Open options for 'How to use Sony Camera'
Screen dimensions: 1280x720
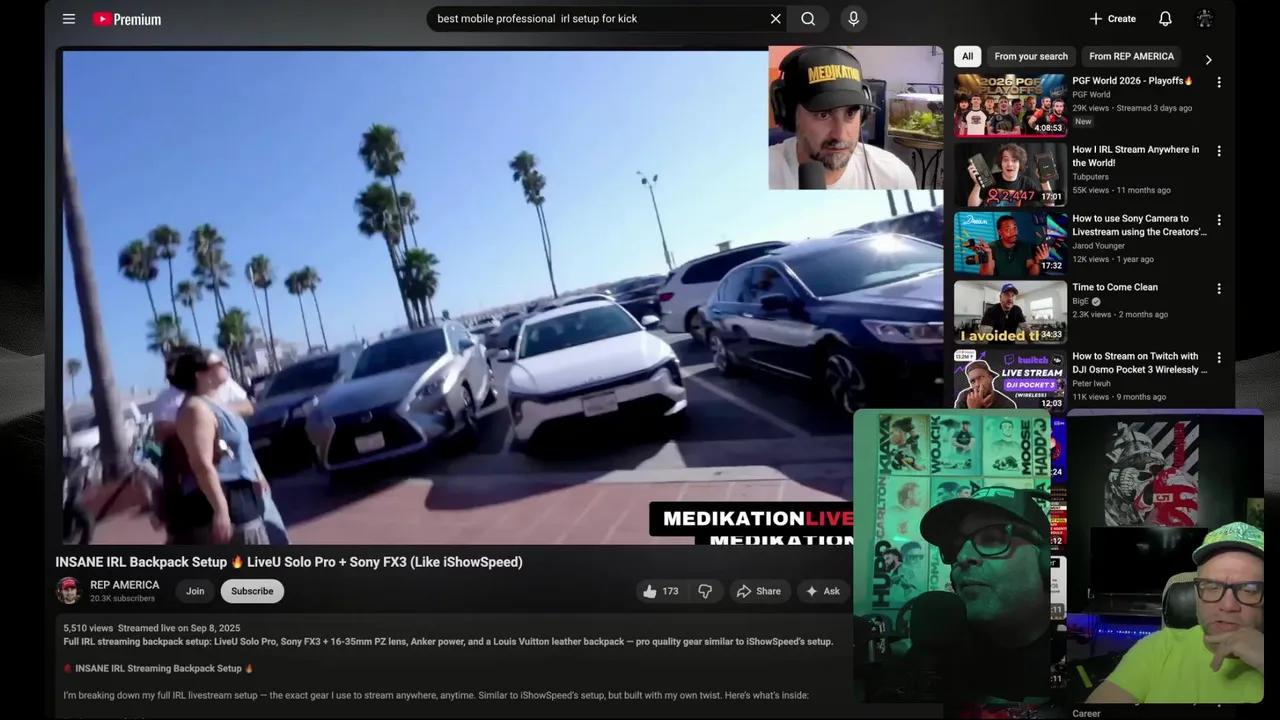coord(1218,220)
